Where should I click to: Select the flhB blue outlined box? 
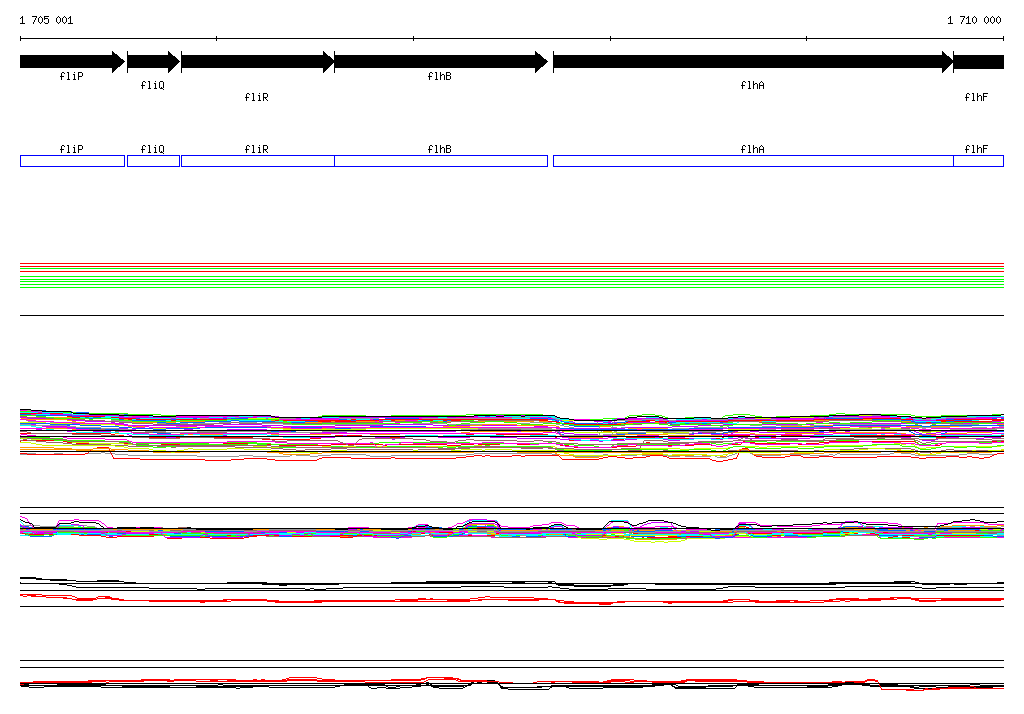(441, 161)
